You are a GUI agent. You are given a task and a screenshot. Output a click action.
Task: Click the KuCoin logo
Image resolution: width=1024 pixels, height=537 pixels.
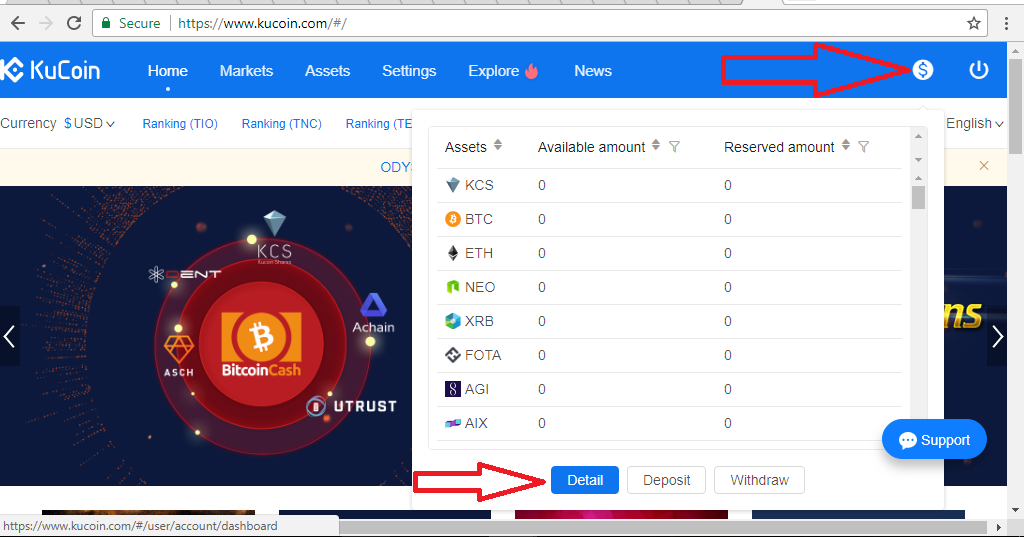tap(50, 70)
